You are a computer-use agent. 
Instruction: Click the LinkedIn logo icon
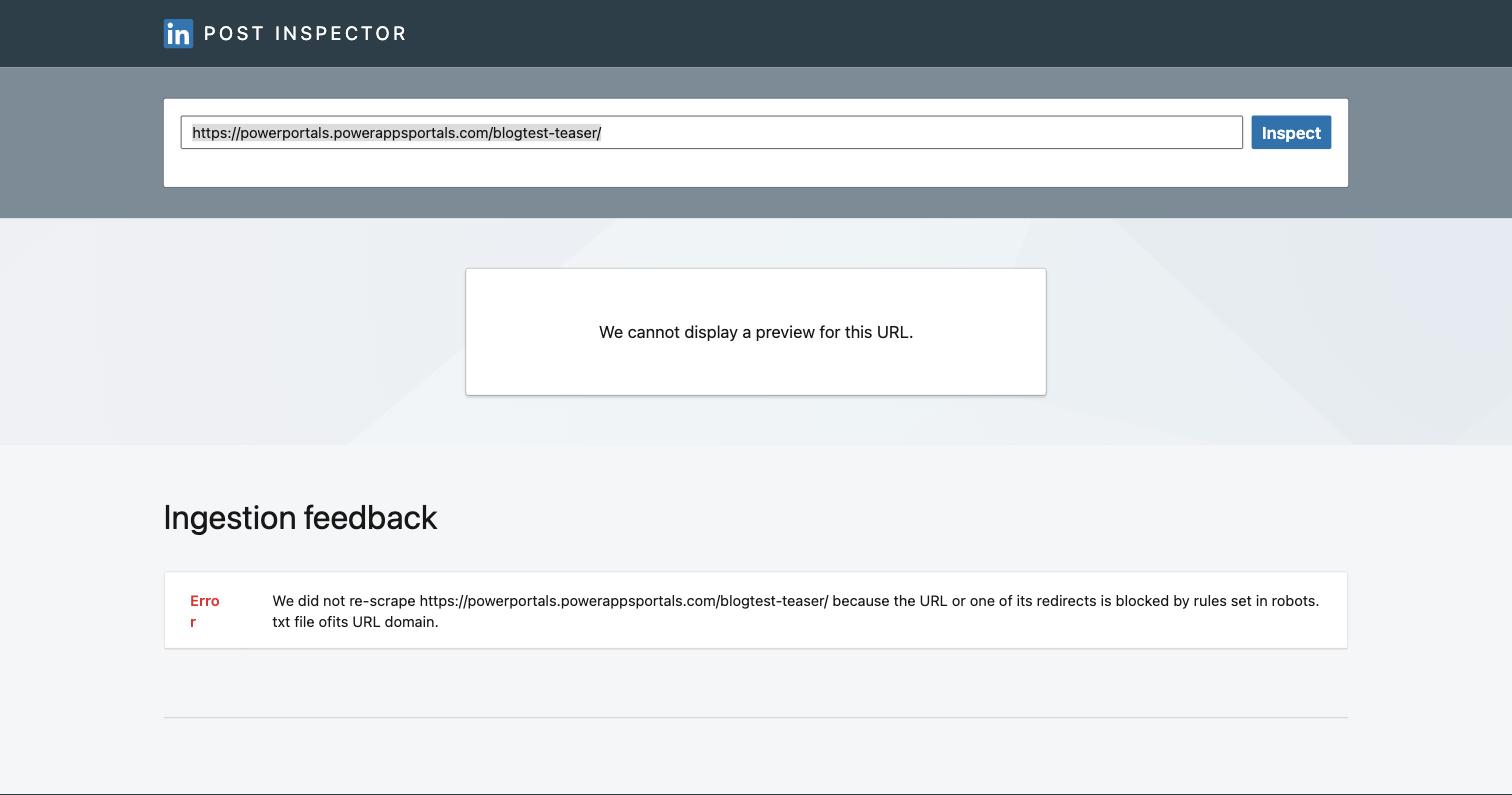[178, 33]
